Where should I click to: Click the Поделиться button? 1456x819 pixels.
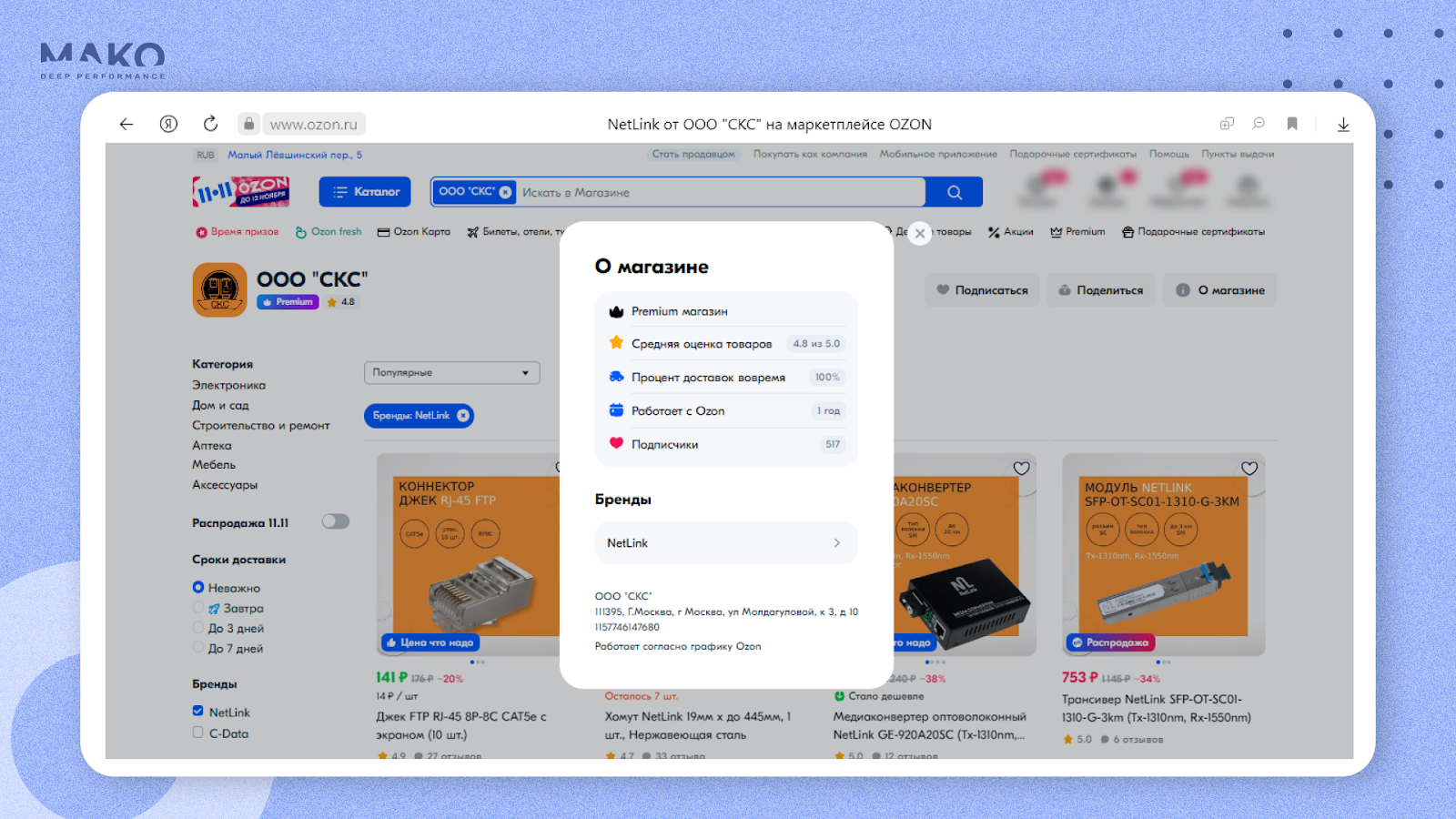click(x=1100, y=290)
